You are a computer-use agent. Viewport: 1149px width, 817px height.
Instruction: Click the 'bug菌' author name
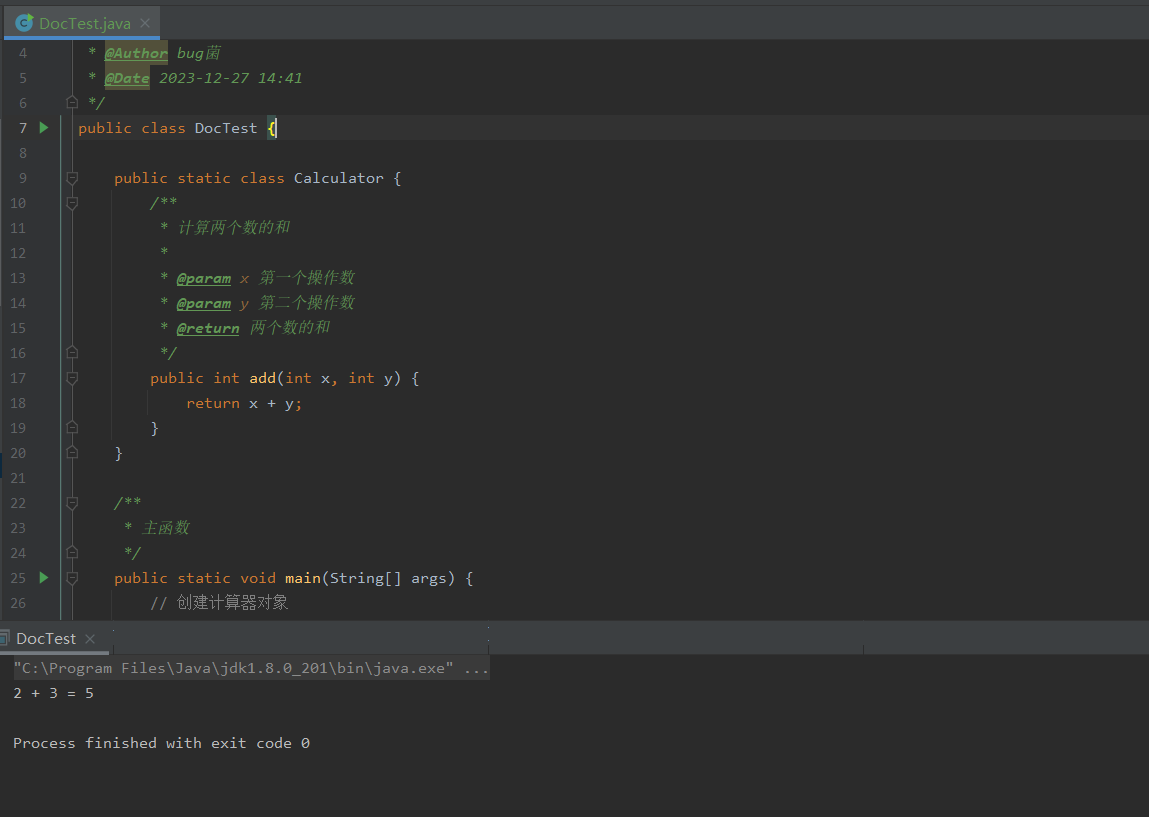click(x=199, y=53)
